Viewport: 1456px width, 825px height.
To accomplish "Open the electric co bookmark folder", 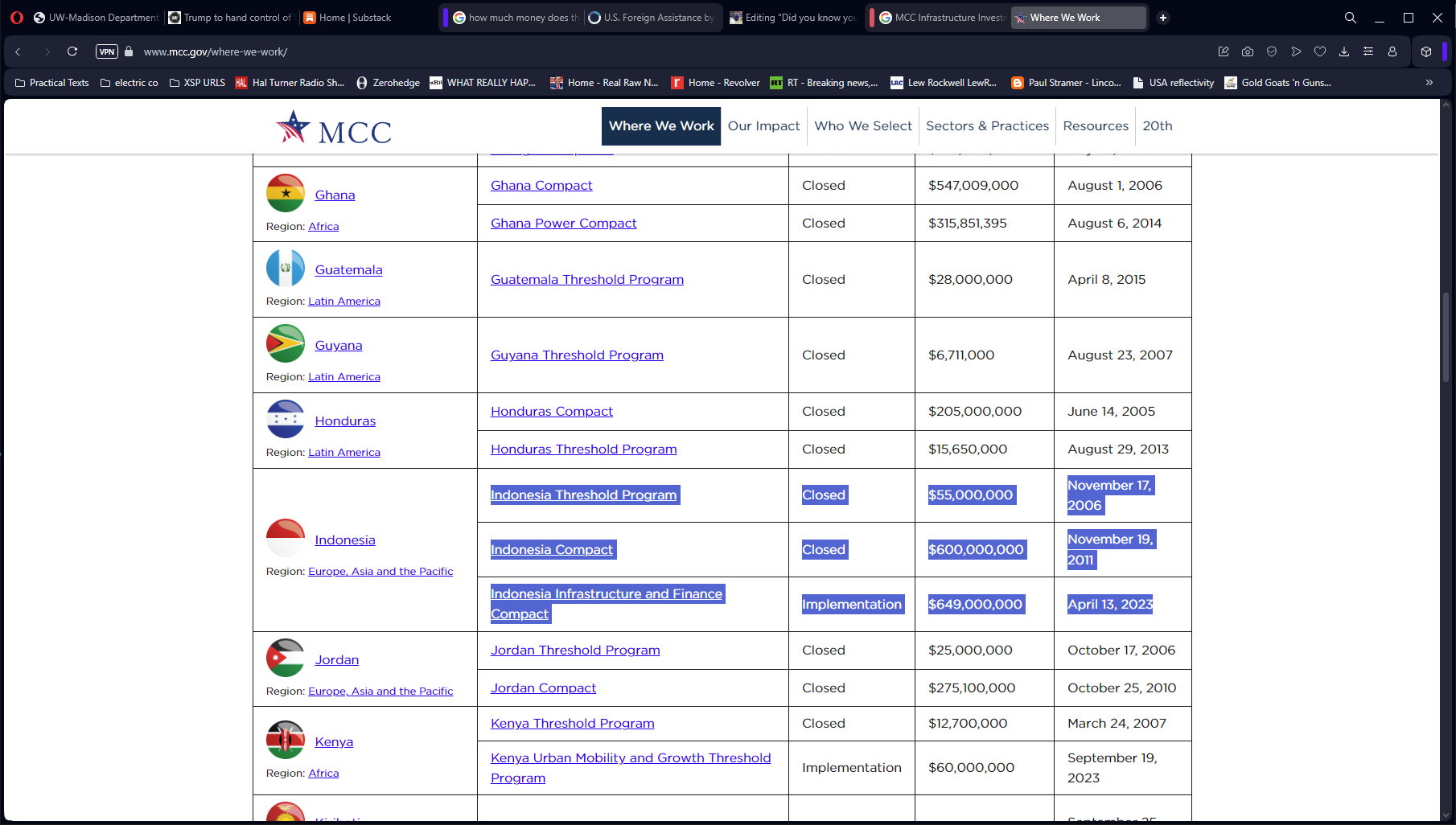I will click(129, 83).
